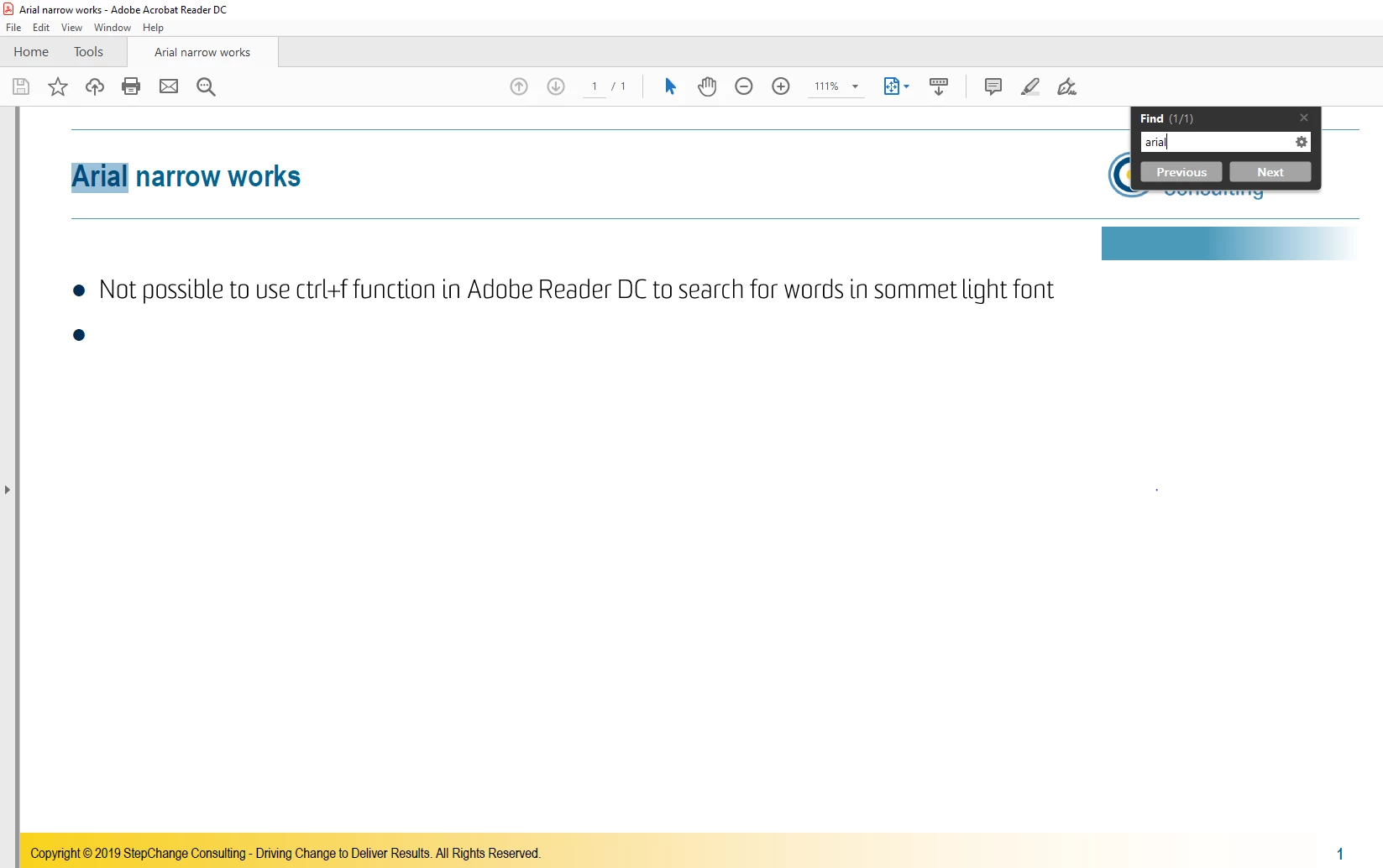Viewport: 1383px width, 868px height.
Task: Open the search magnifier tool icon
Action: 206,86
